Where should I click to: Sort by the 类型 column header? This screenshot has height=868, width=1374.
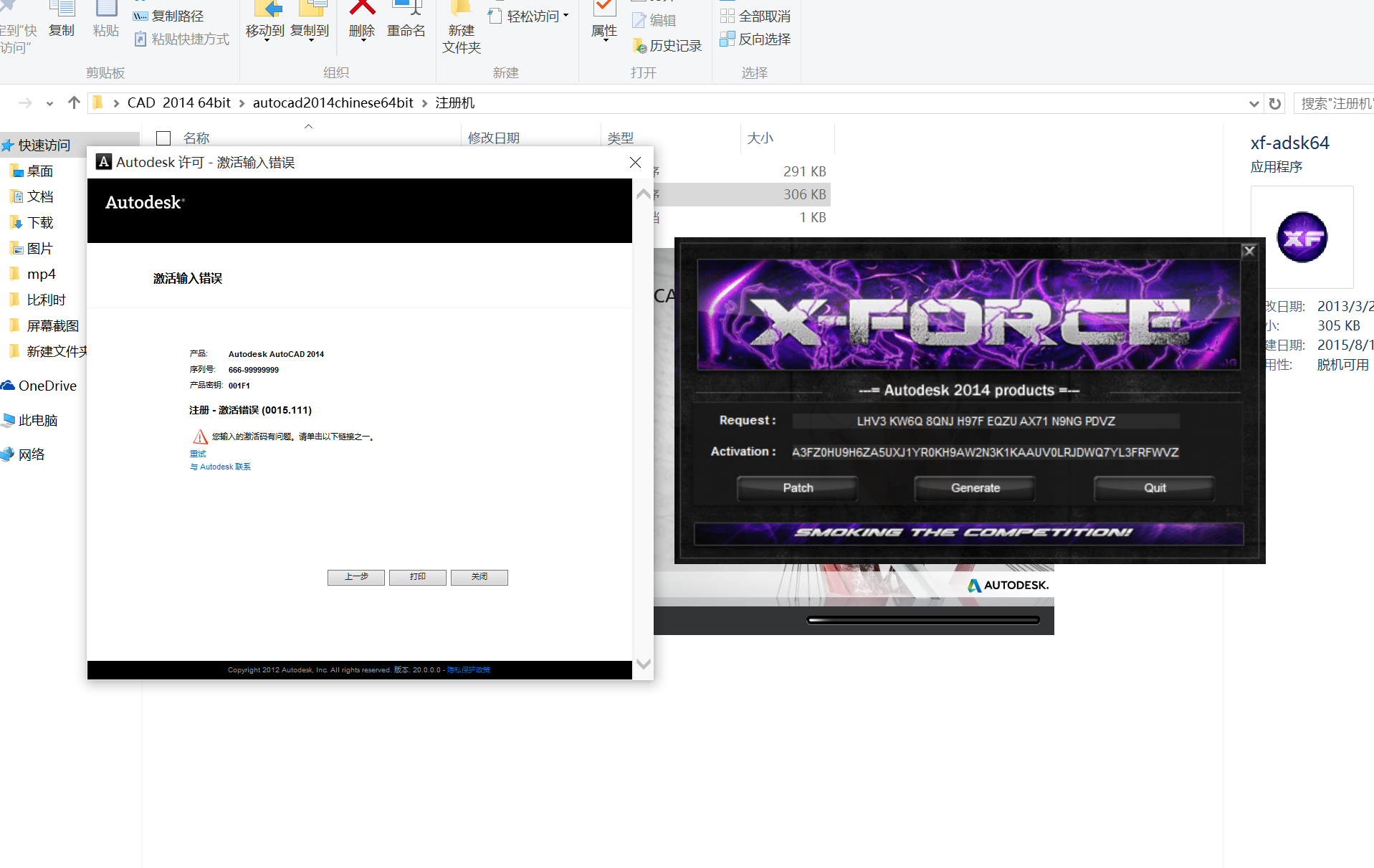click(x=621, y=138)
